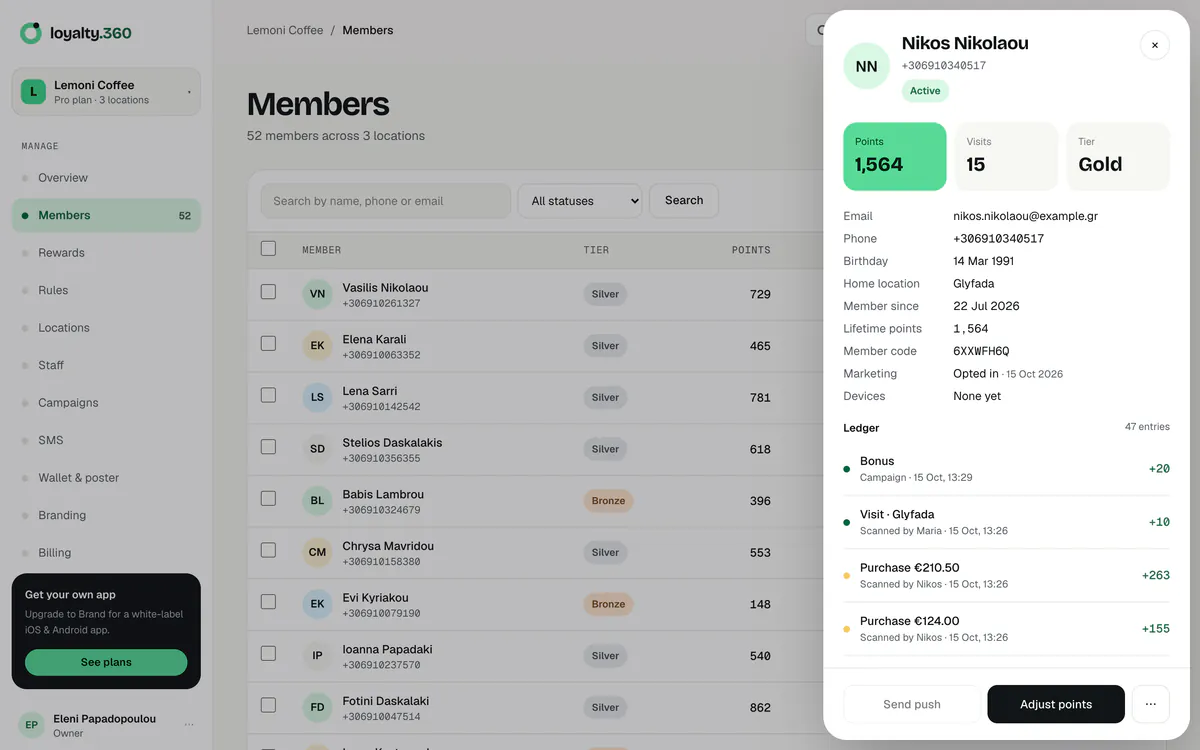
Task: Click the NN avatar in member panel
Action: [867, 67]
